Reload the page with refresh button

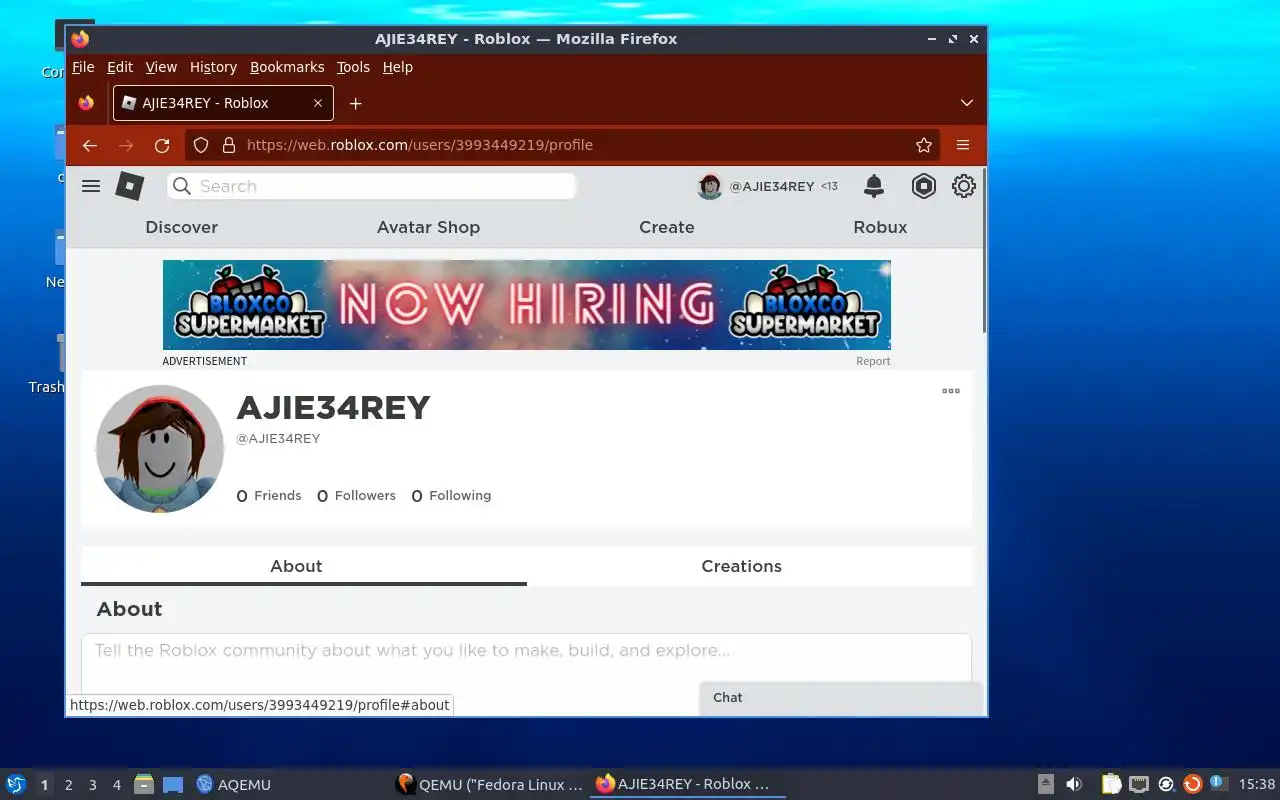click(162, 145)
